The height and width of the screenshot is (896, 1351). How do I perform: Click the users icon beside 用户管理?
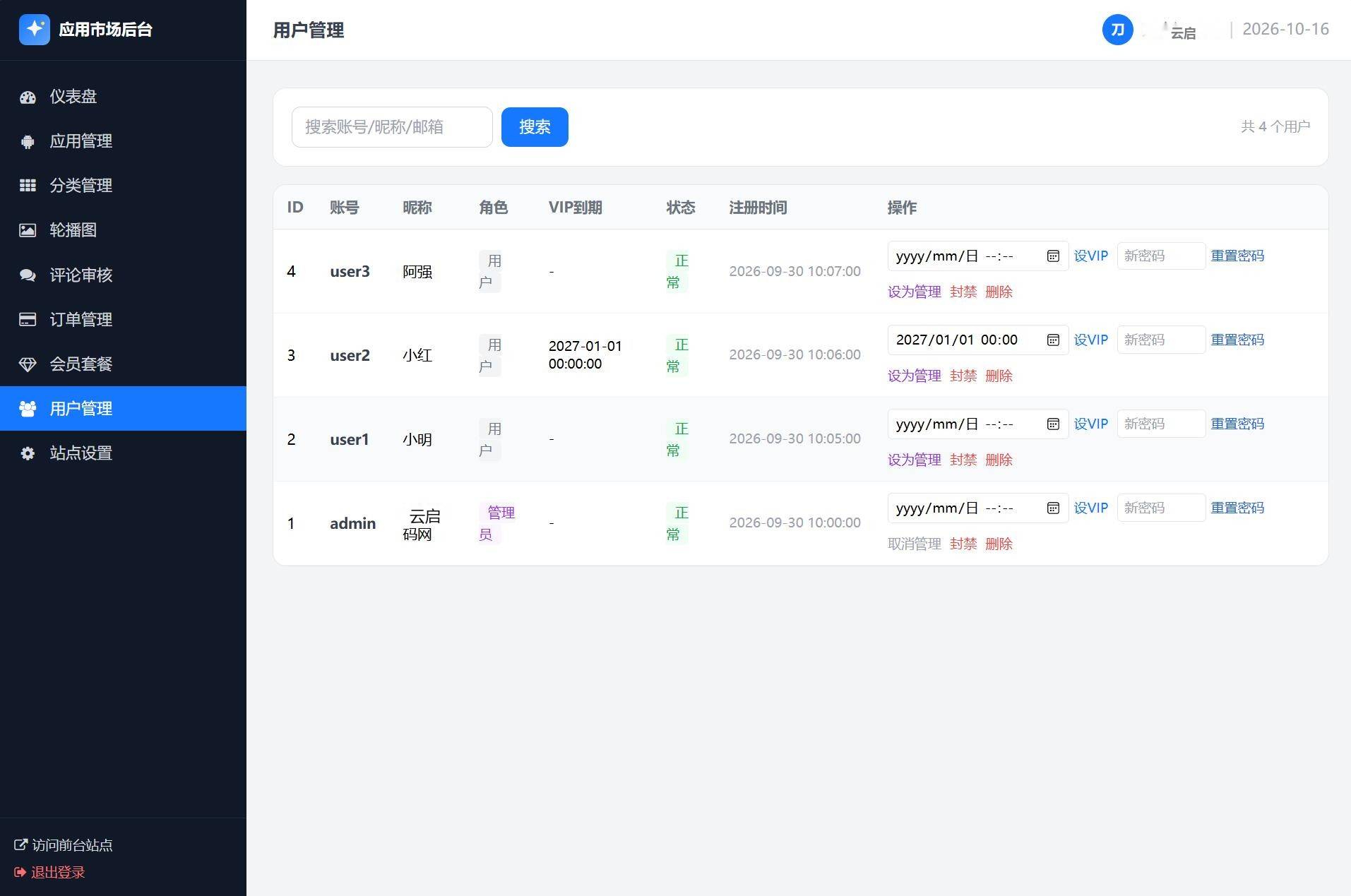(28, 409)
